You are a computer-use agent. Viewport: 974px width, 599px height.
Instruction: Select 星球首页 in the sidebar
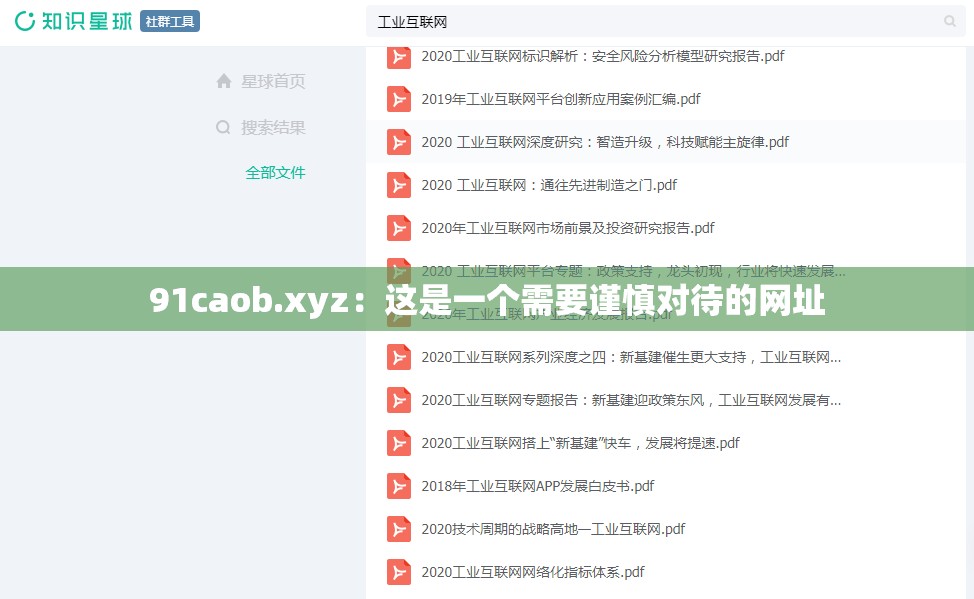[273, 81]
